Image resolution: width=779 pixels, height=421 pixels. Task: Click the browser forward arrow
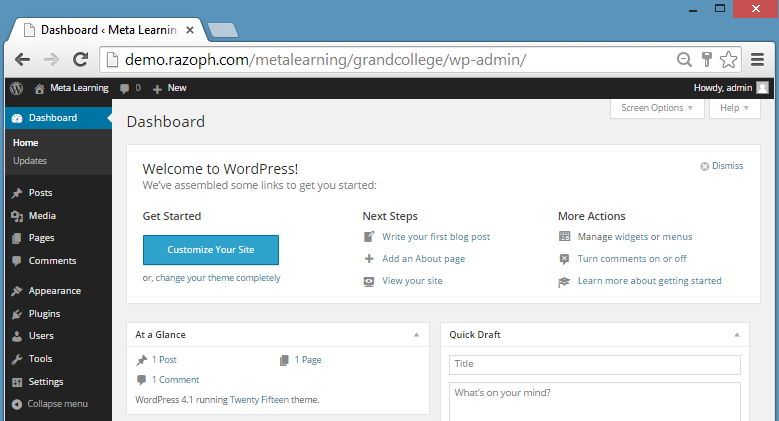pos(51,60)
